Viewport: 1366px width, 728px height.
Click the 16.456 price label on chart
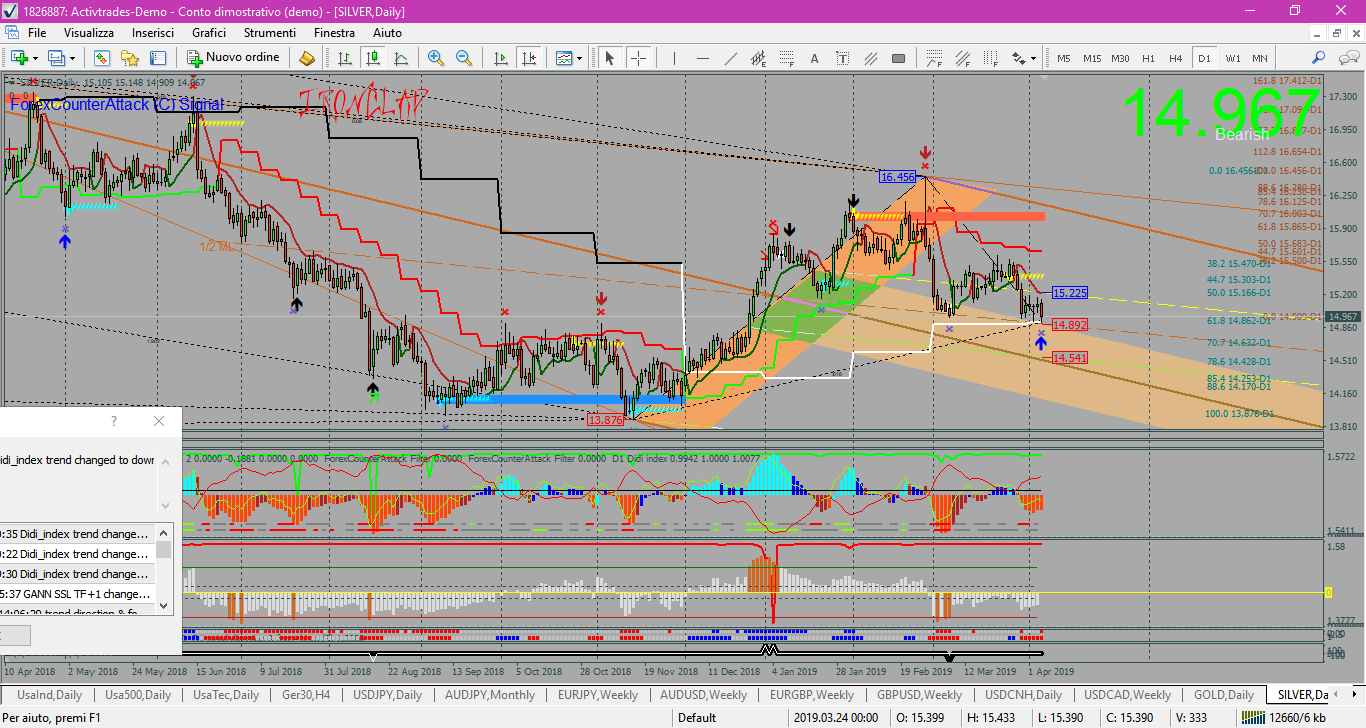coord(898,177)
